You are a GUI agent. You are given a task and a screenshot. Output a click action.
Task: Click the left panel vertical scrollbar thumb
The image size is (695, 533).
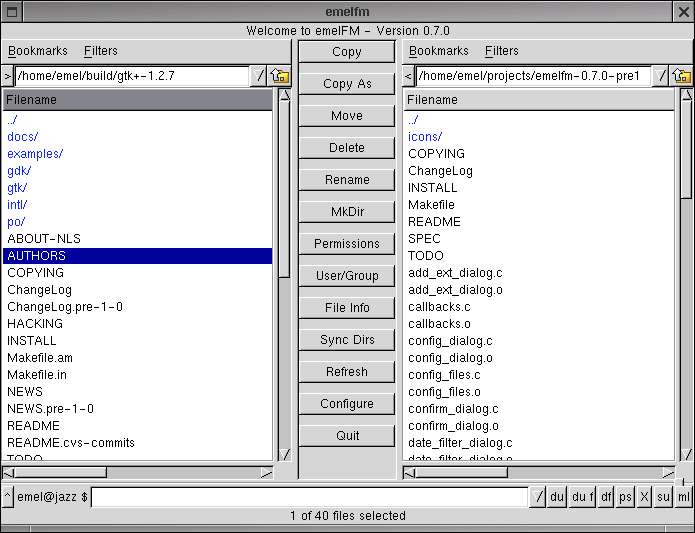pos(284,189)
